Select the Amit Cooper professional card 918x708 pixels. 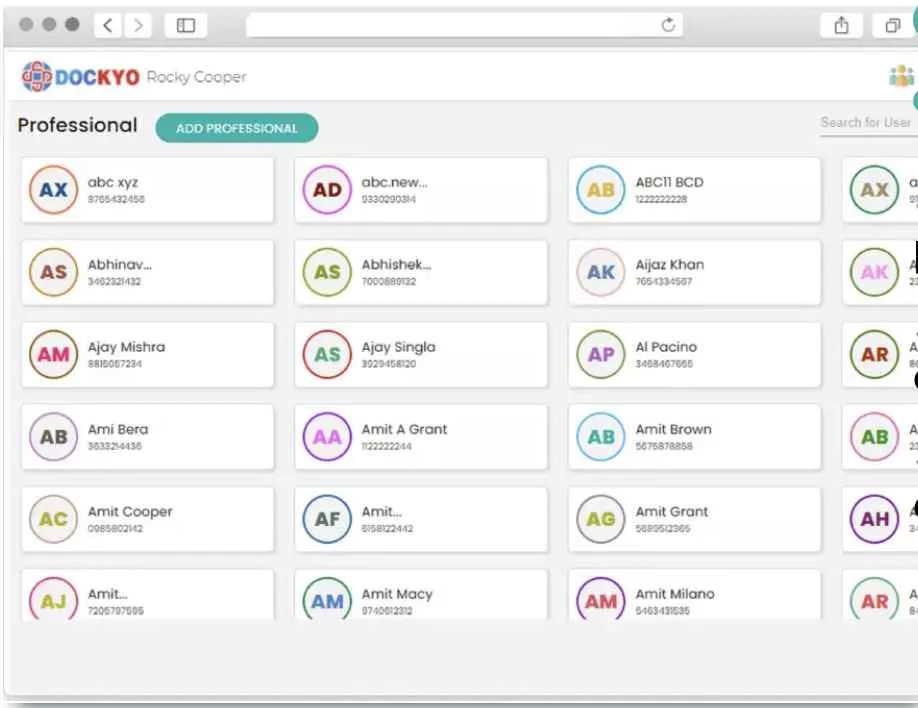tap(147, 519)
